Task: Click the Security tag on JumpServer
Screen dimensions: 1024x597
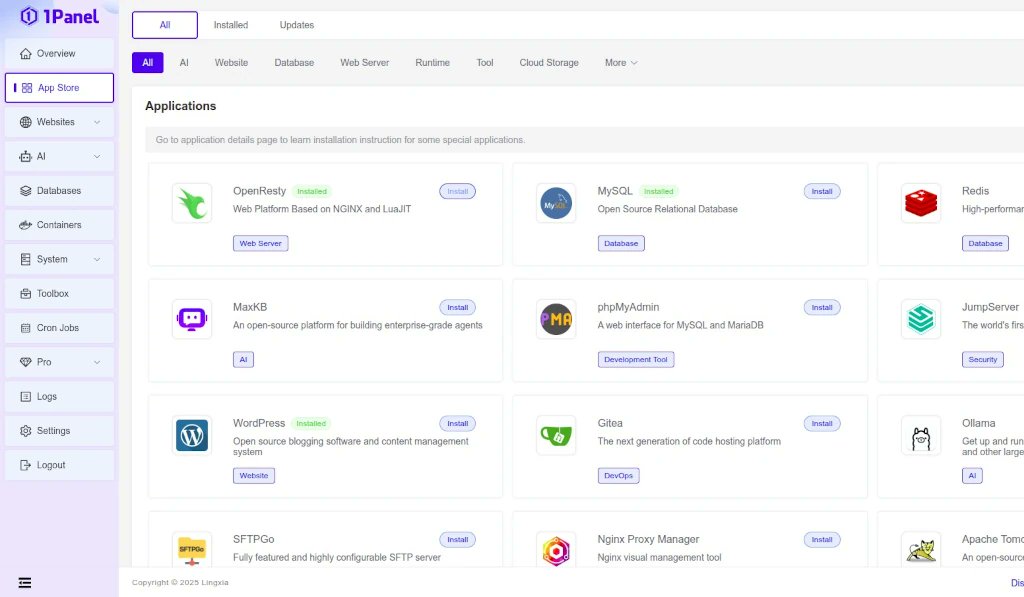Action: 982,360
